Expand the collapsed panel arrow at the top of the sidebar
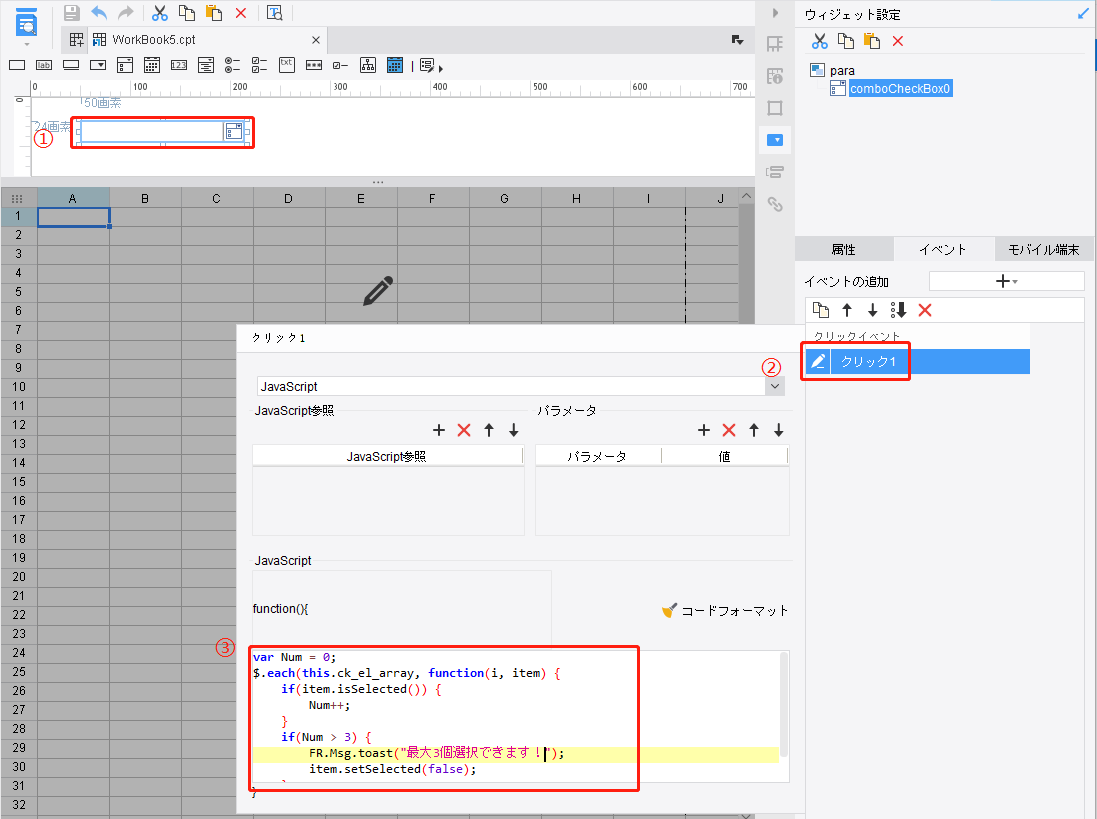Viewport: 1097px width, 819px height. click(774, 13)
